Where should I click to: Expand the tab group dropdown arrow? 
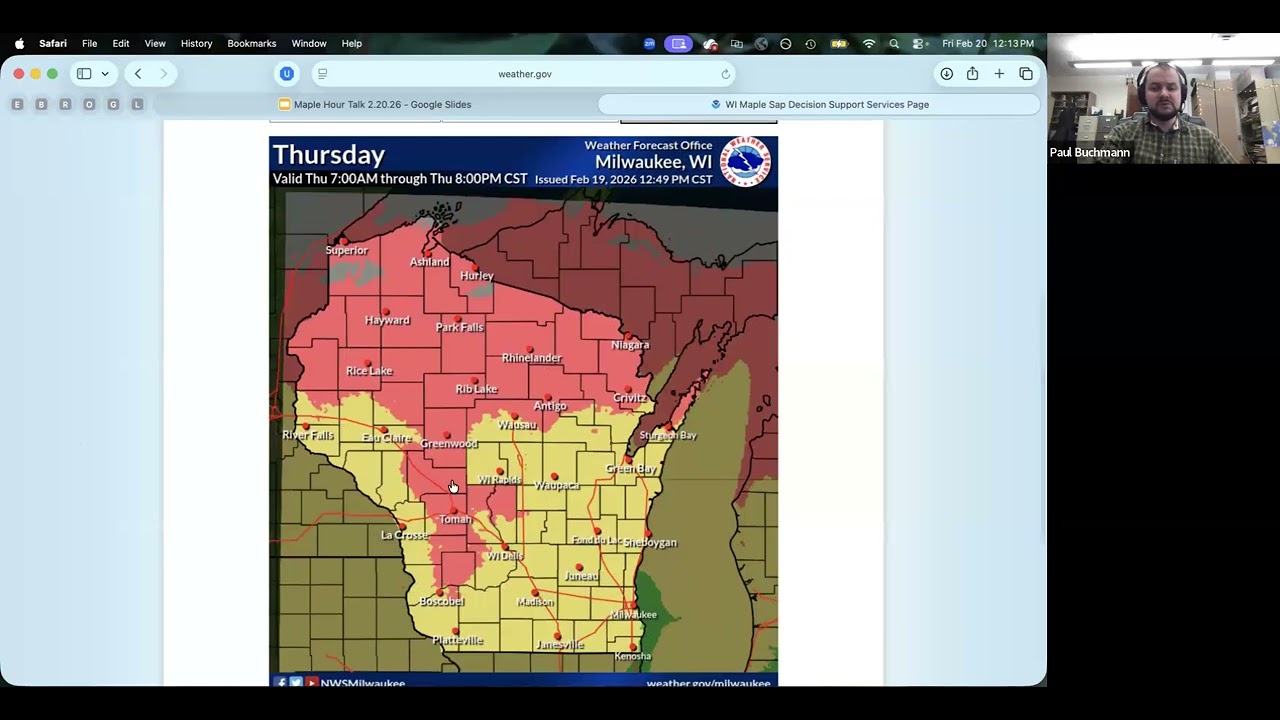coord(105,73)
